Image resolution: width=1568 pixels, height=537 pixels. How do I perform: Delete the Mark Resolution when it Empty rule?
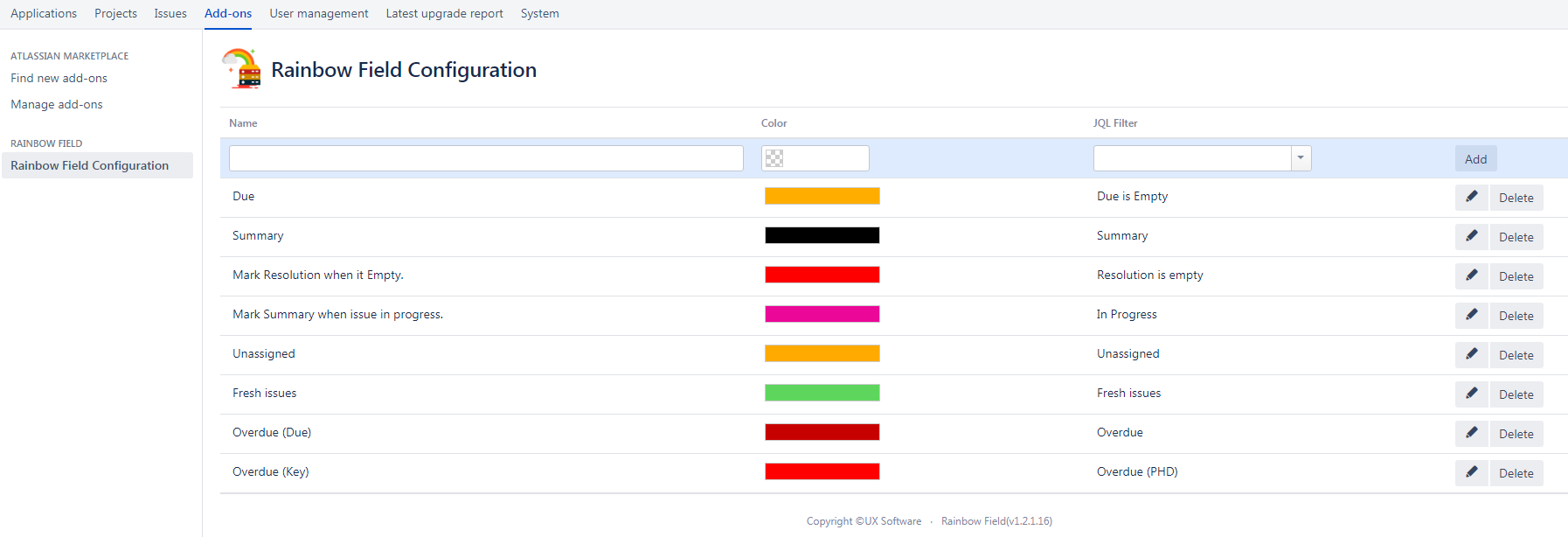(1516, 276)
